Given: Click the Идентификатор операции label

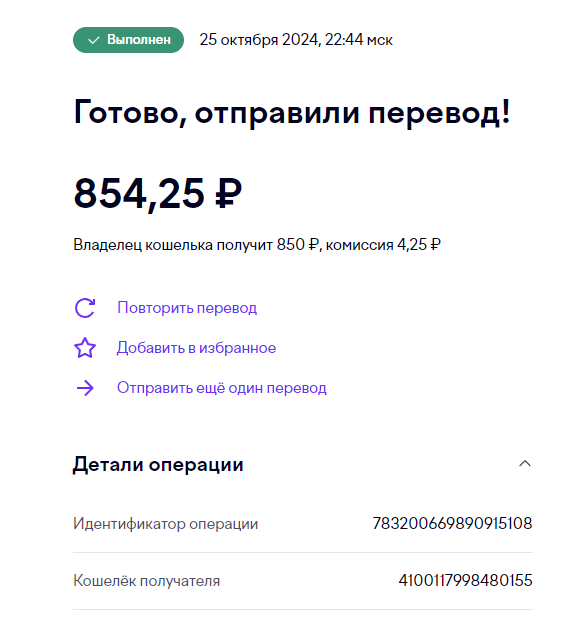Looking at the screenshot, I should tap(166, 524).
